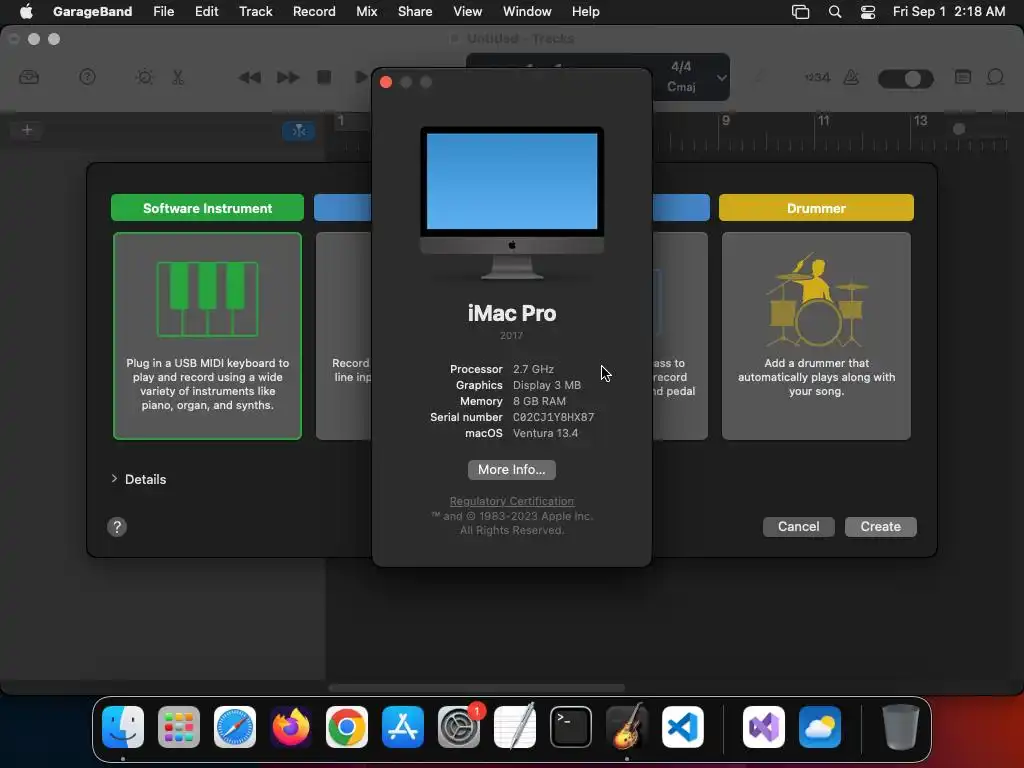Toggle the Count-in 1234 button
The width and height of the screenshot is (1024, 768).
(817, 78)
